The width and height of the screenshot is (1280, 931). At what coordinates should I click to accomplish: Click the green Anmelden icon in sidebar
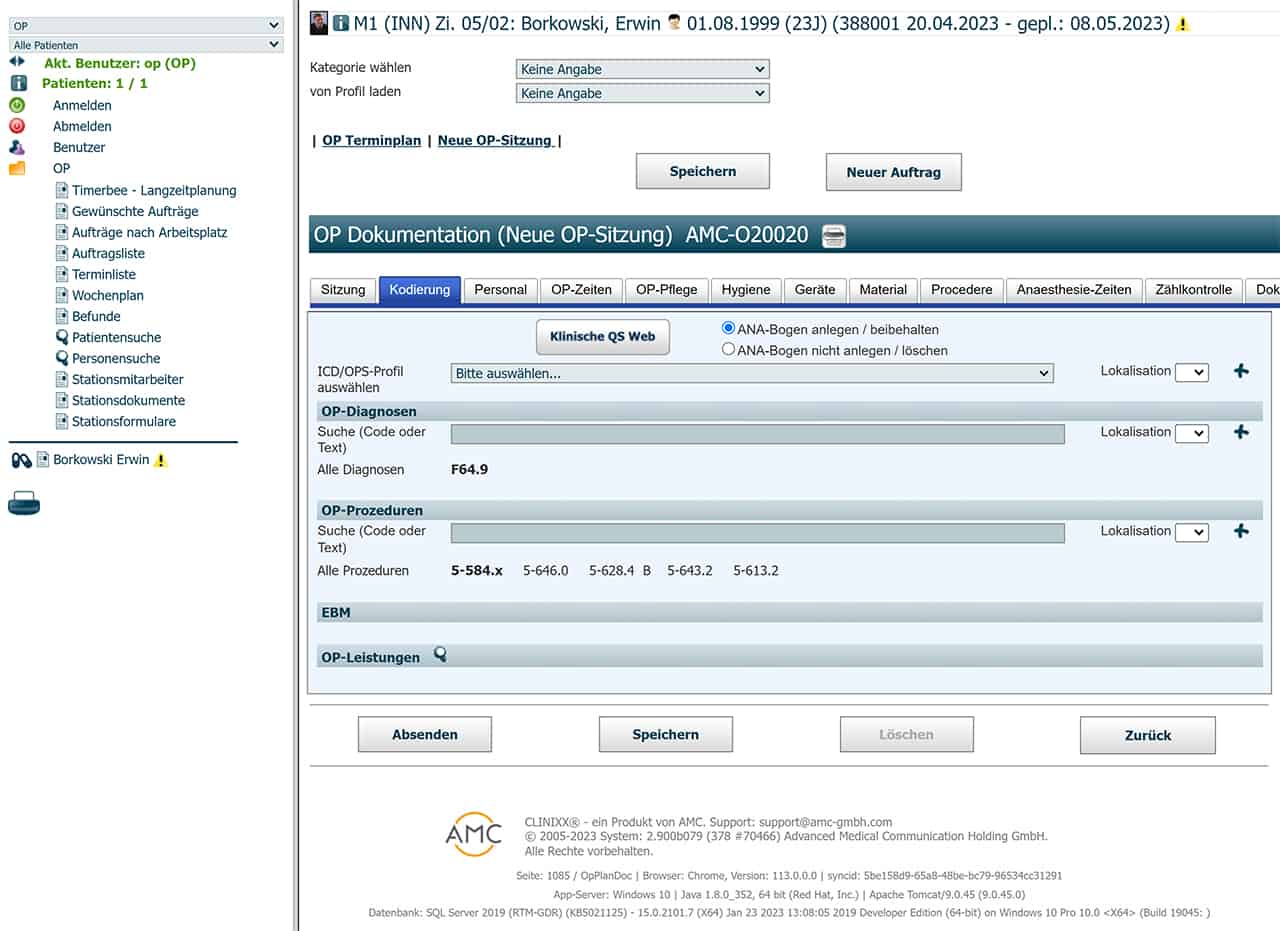(x=17, y=105)
